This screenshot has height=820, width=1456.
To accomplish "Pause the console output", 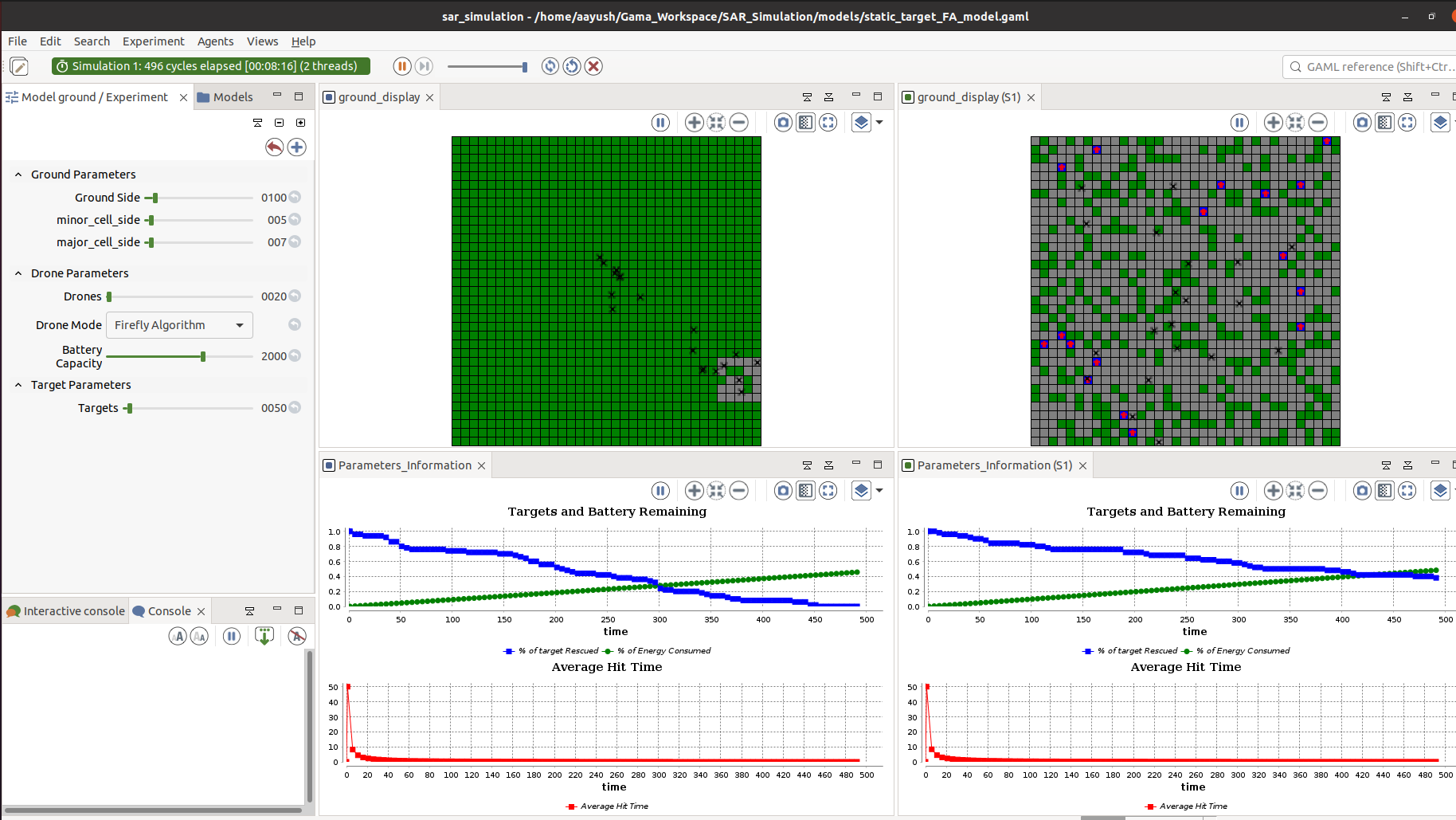I will pos(232,635).
